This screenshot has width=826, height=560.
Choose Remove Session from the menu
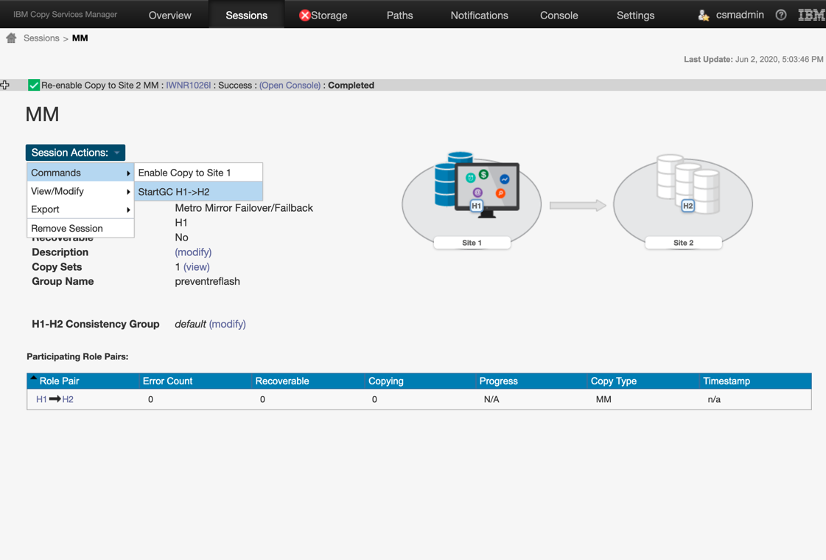click(81, 228)
